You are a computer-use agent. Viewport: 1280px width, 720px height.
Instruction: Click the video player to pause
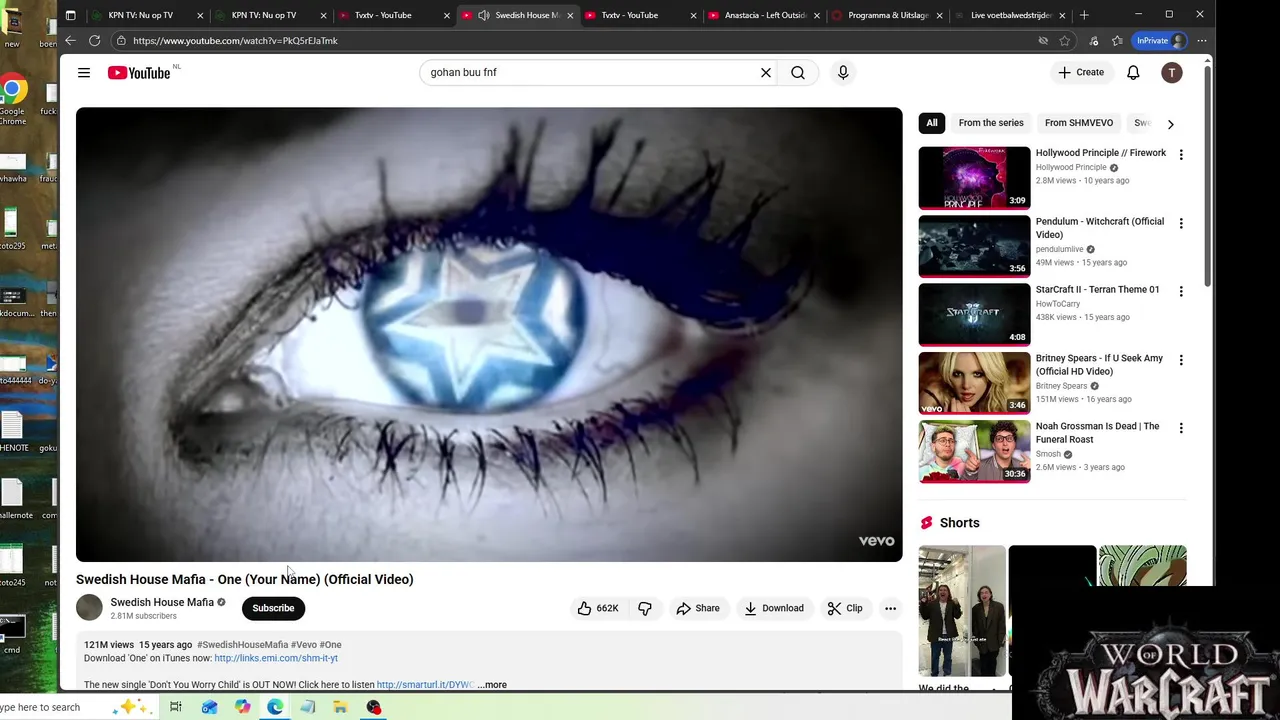(489, 334)
